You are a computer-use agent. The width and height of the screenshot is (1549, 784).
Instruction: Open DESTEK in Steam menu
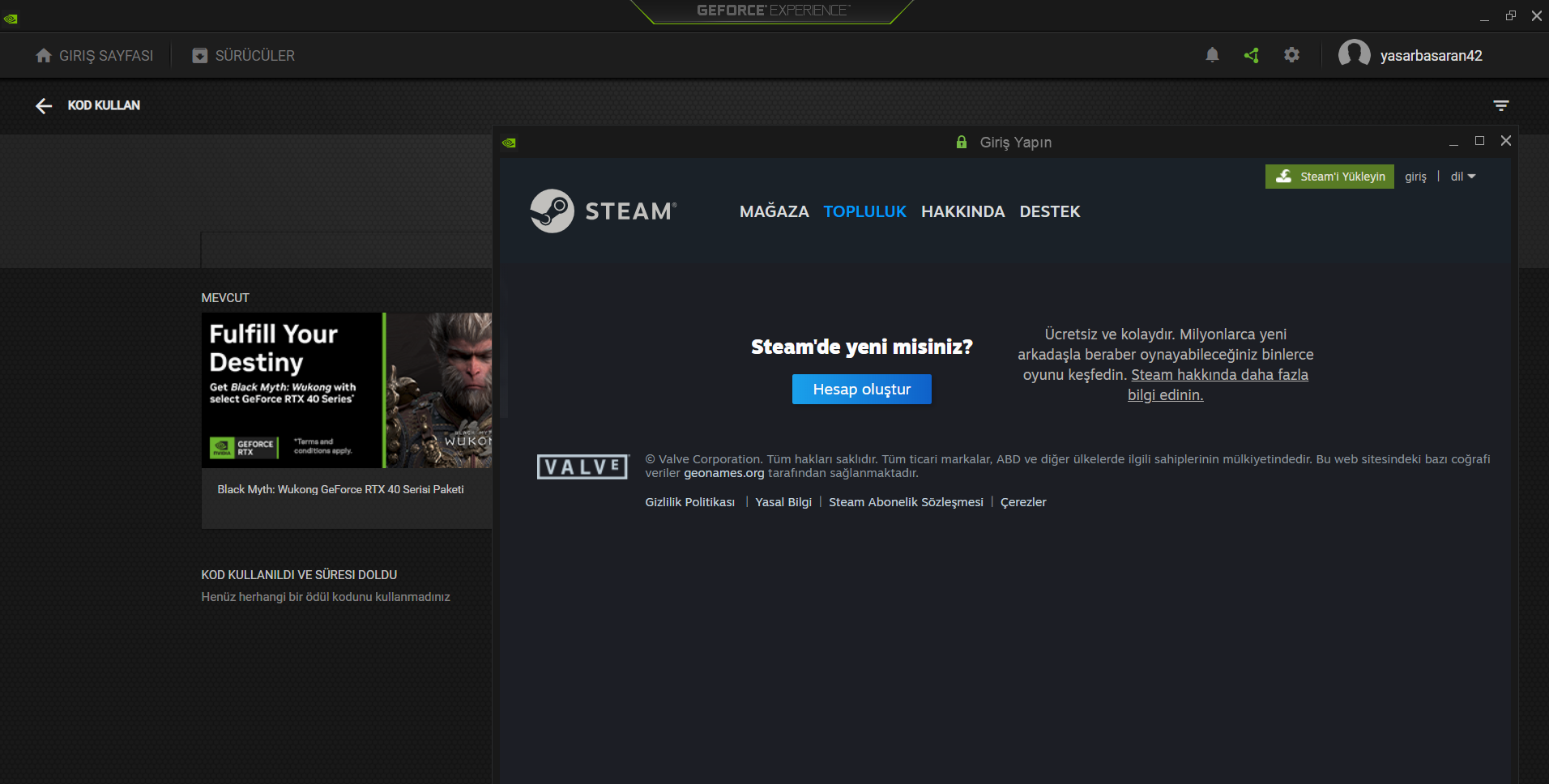tap(1049, 211)
